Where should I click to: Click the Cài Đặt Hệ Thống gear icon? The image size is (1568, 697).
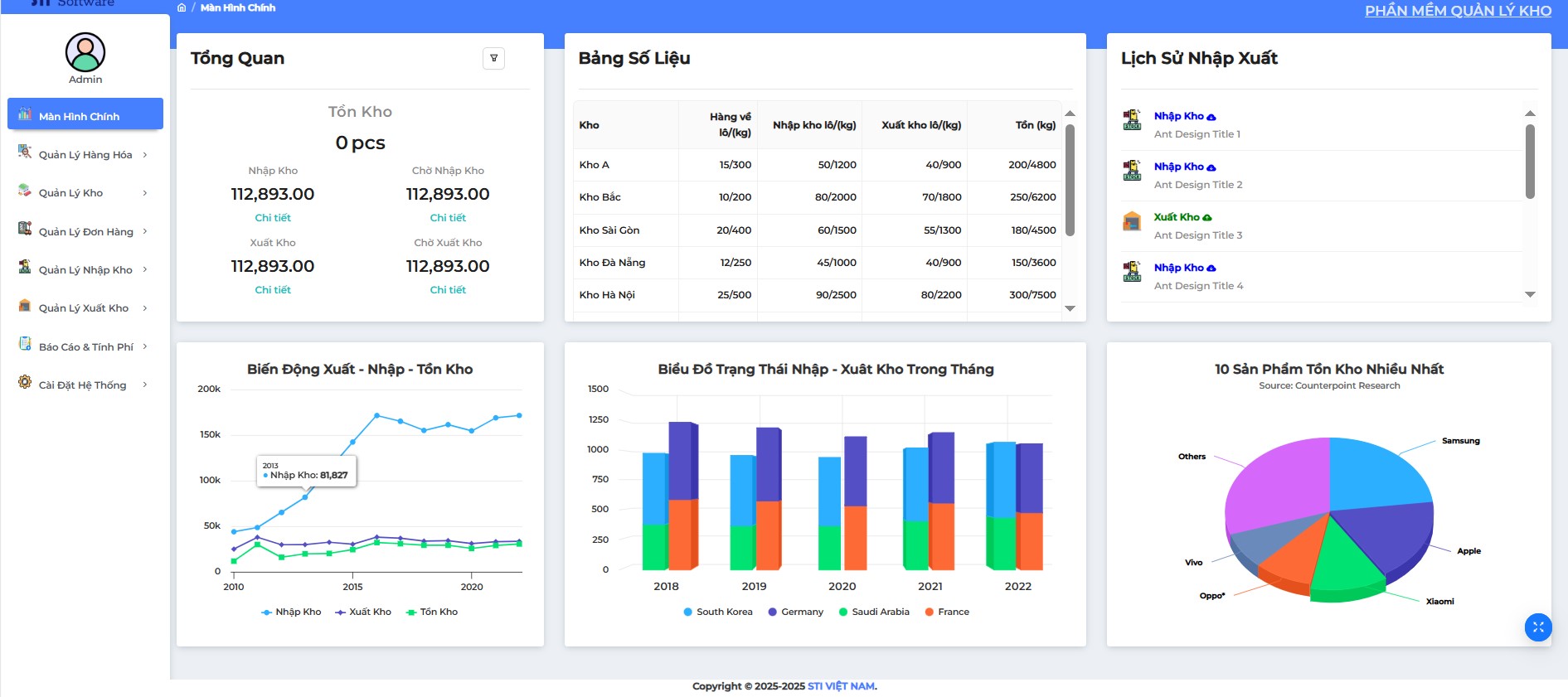[x=25, y=383]
